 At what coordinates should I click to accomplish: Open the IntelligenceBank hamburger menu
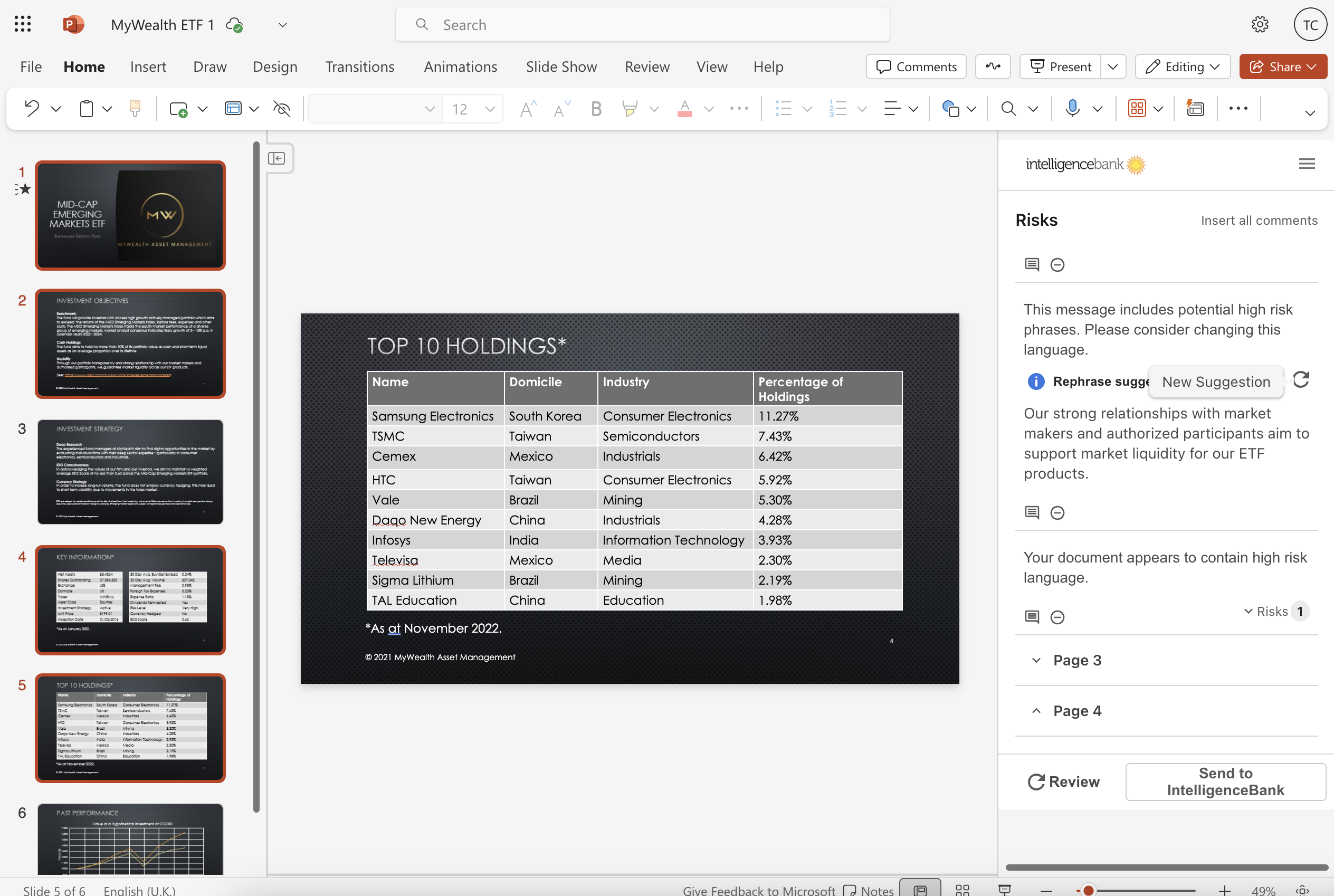click(x=1307, y=164)
